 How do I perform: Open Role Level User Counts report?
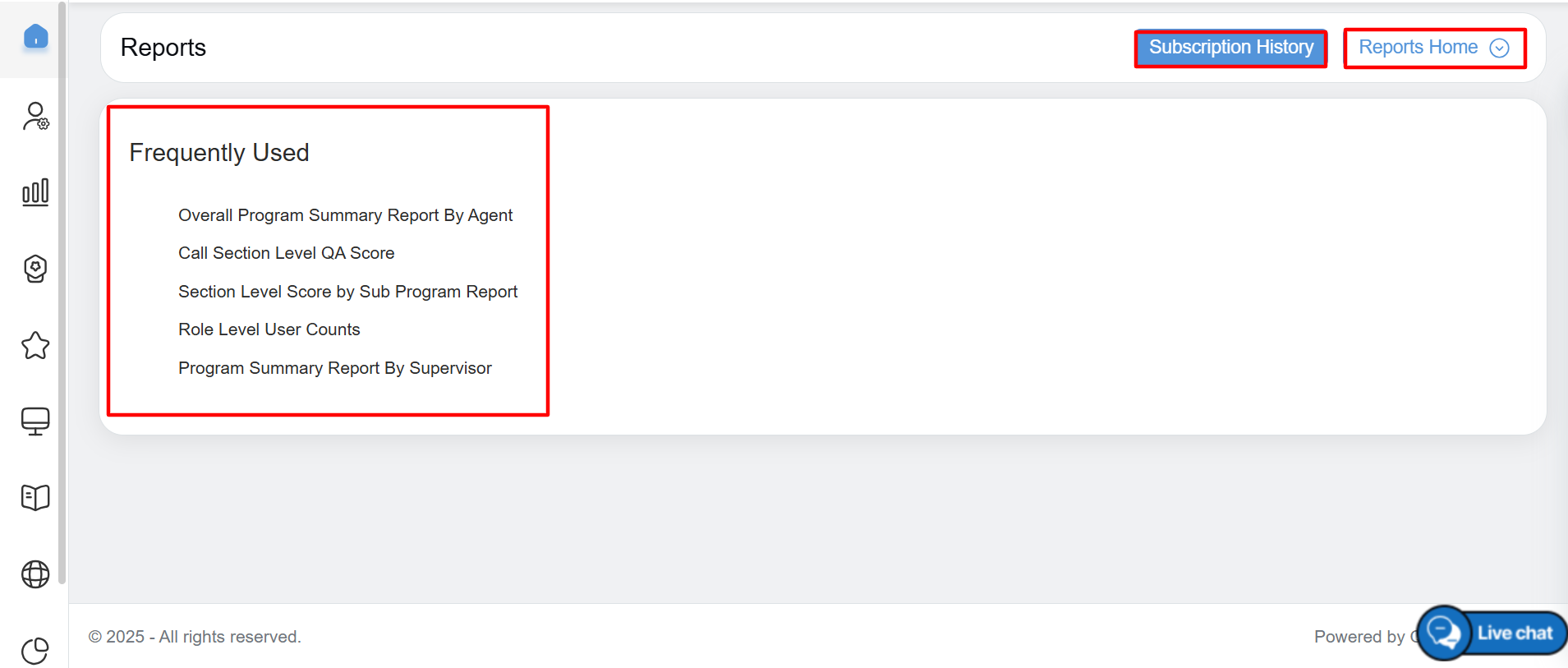coord(269,329)
